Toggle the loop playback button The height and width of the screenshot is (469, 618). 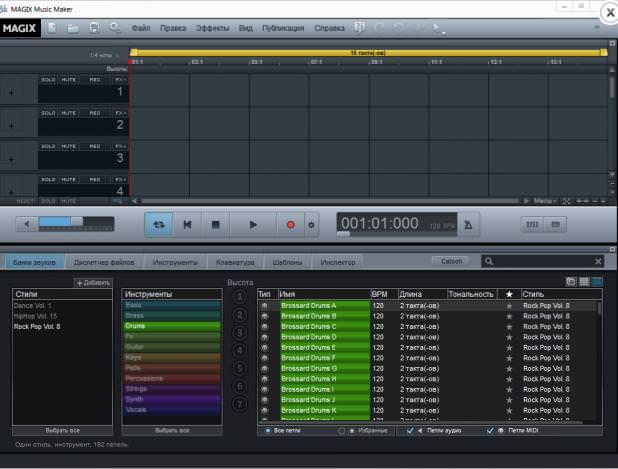click(159, 225)
